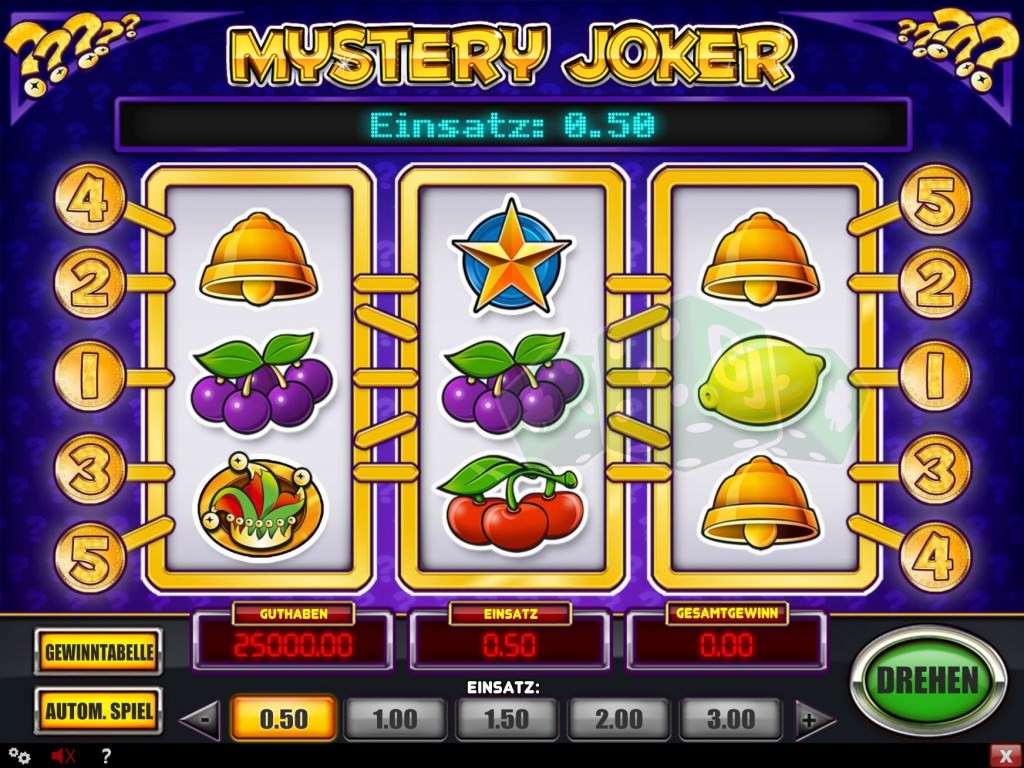Viewport: 1024px width, 768px height.
Task: Click the red cherries symbol
Action: tap(511, 503)
